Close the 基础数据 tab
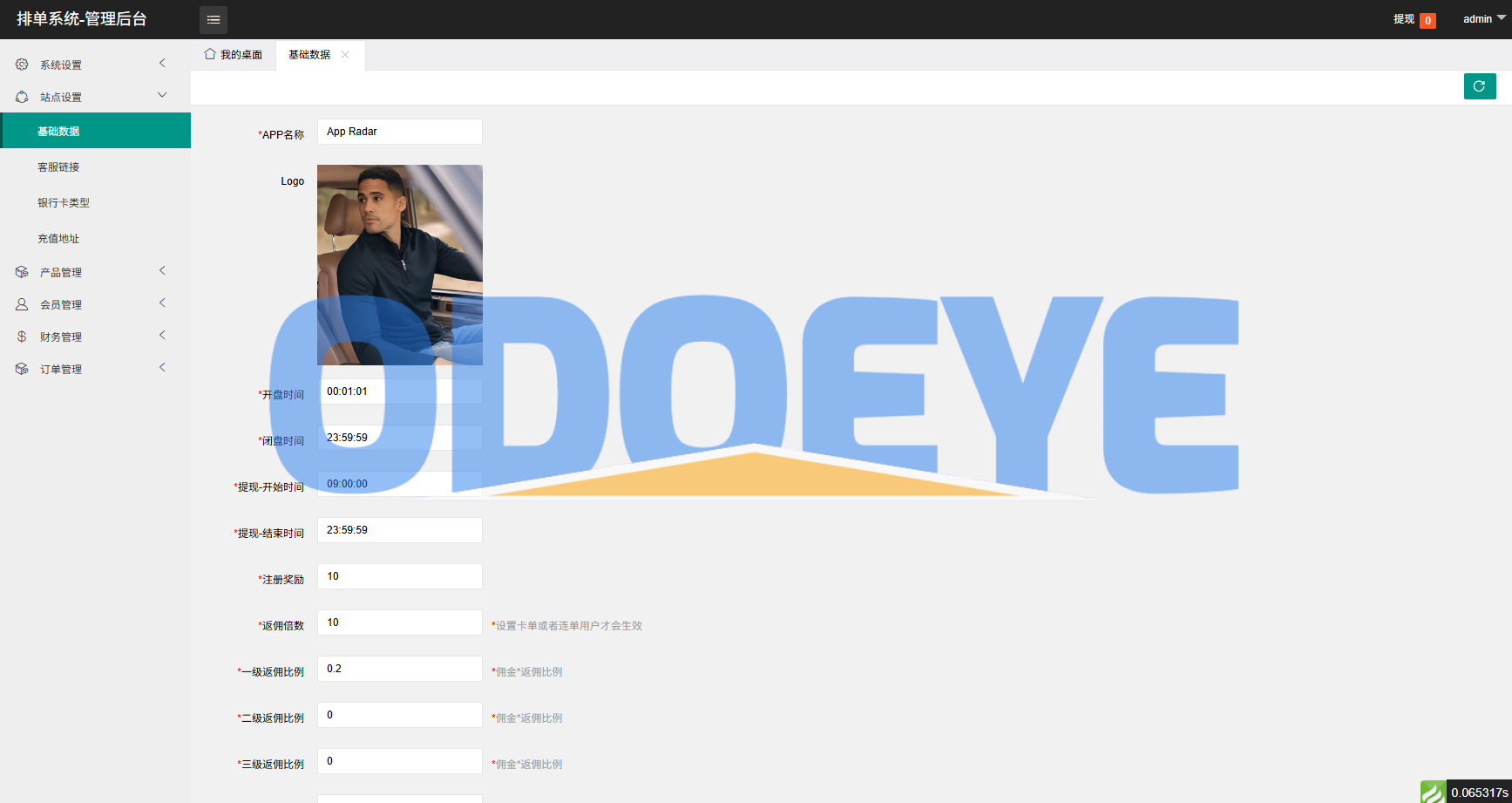This screenshot has height=803, width=1512. 346,55
